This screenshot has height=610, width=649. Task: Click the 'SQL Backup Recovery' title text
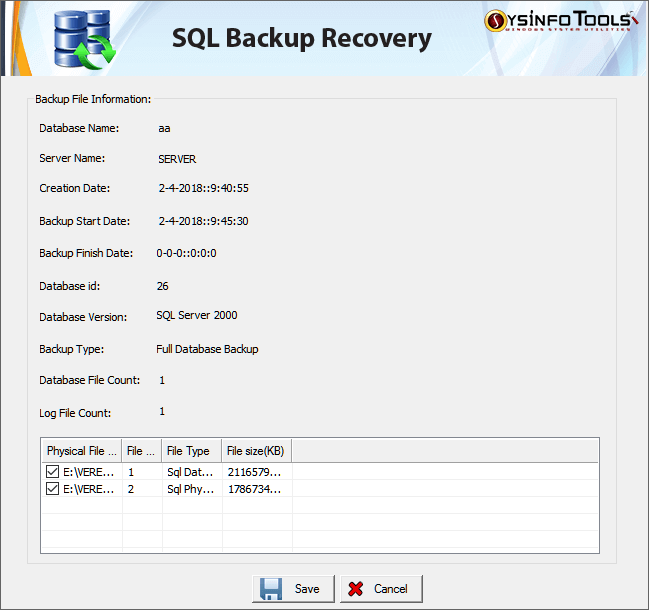click(302, 38)
